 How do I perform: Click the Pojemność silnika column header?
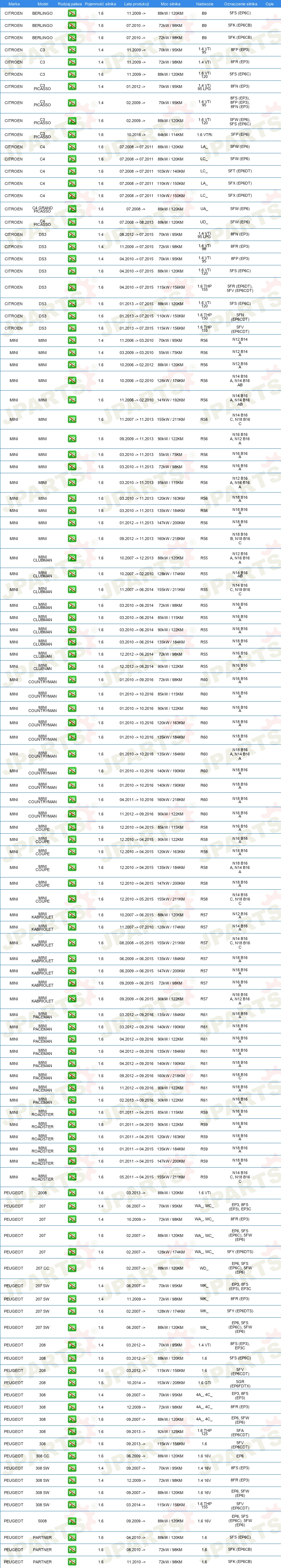(101, 4)
